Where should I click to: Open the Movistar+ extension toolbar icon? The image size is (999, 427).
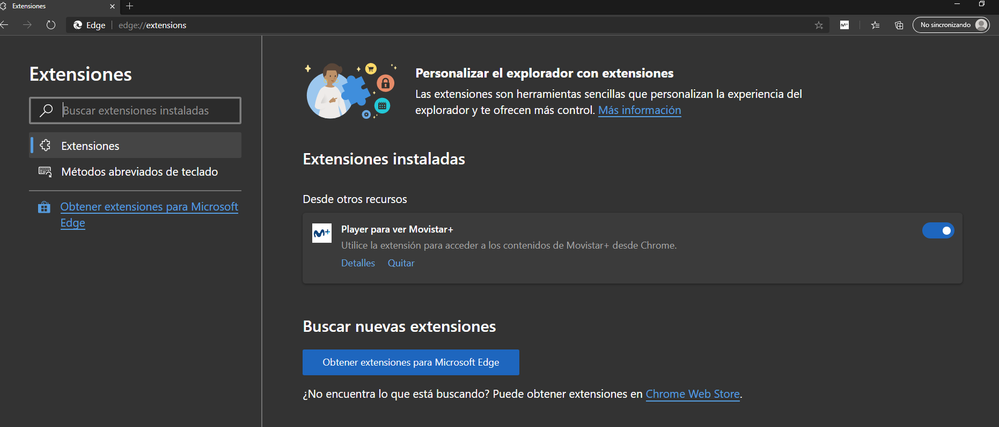pos(844,25)
